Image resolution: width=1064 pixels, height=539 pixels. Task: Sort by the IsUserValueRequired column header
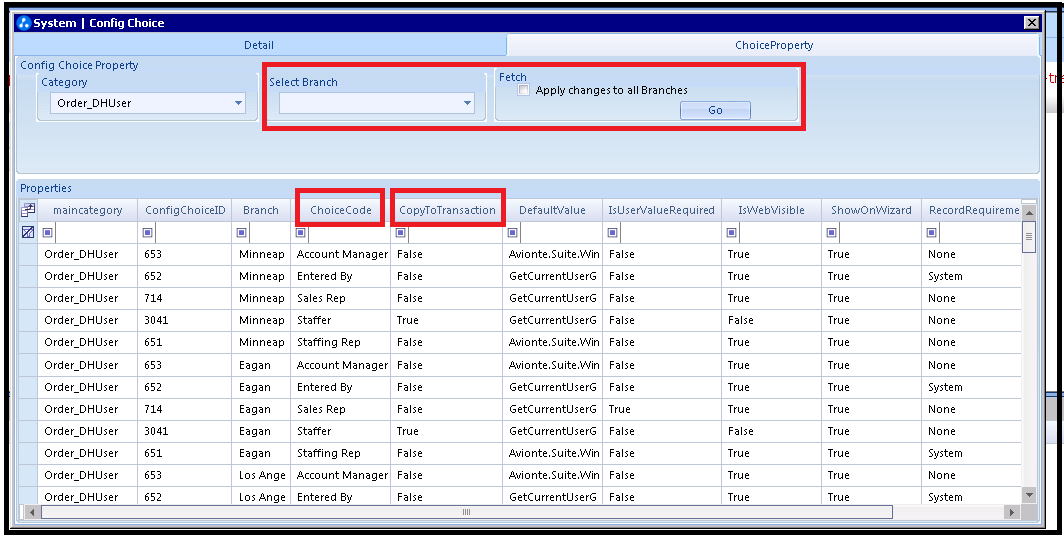coord(662,210)
